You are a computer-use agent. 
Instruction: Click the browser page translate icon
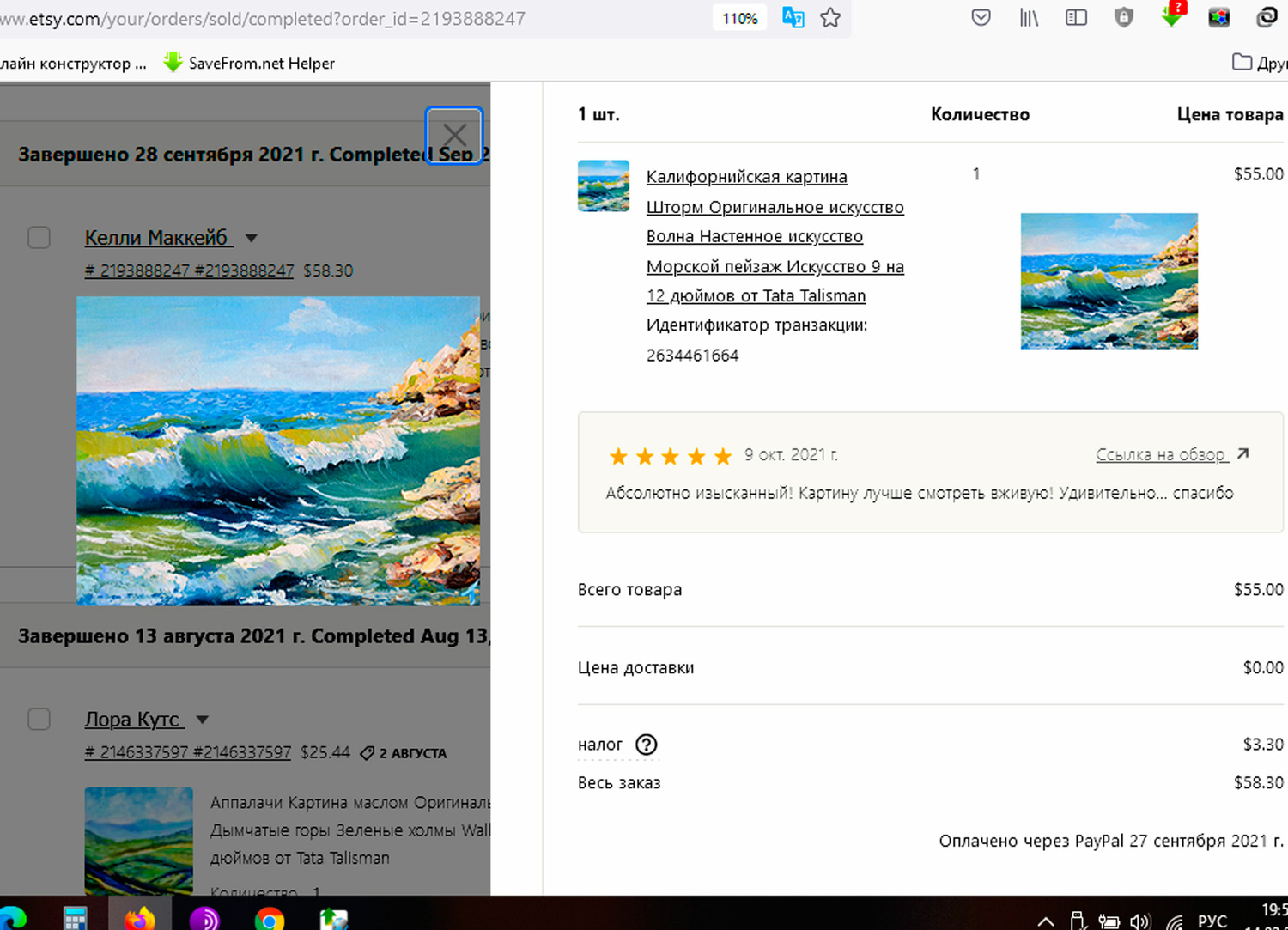click(793, 18)
